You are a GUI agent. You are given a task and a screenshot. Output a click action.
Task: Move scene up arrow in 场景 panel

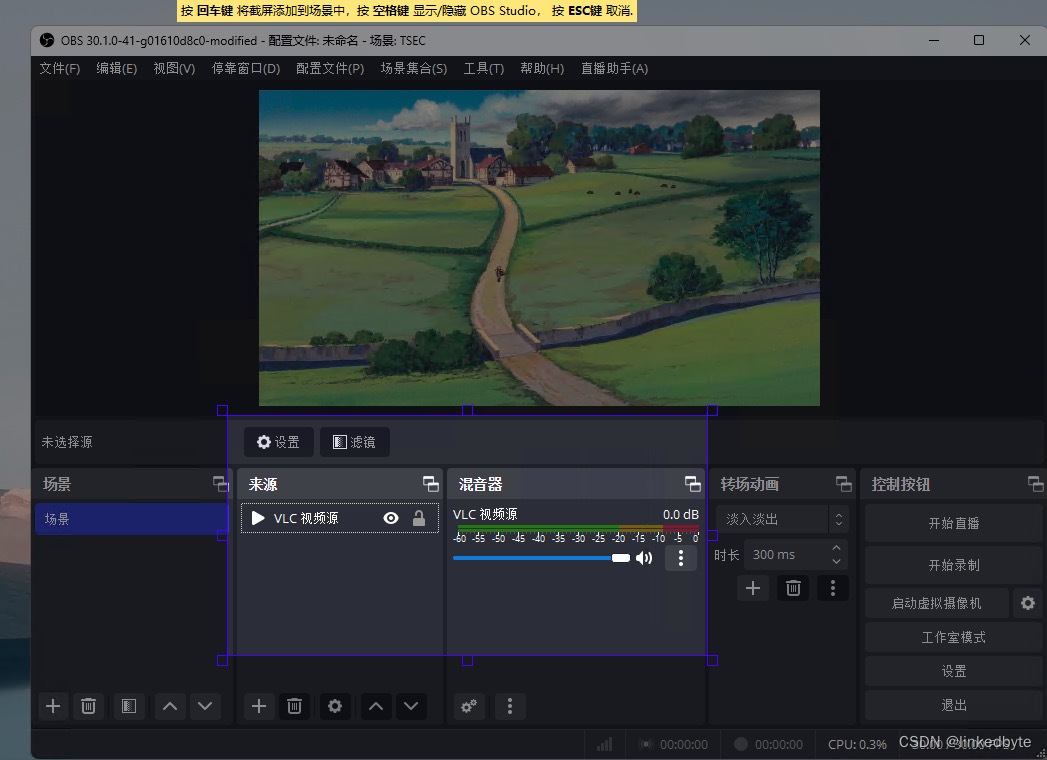click(x=170, y=706)
